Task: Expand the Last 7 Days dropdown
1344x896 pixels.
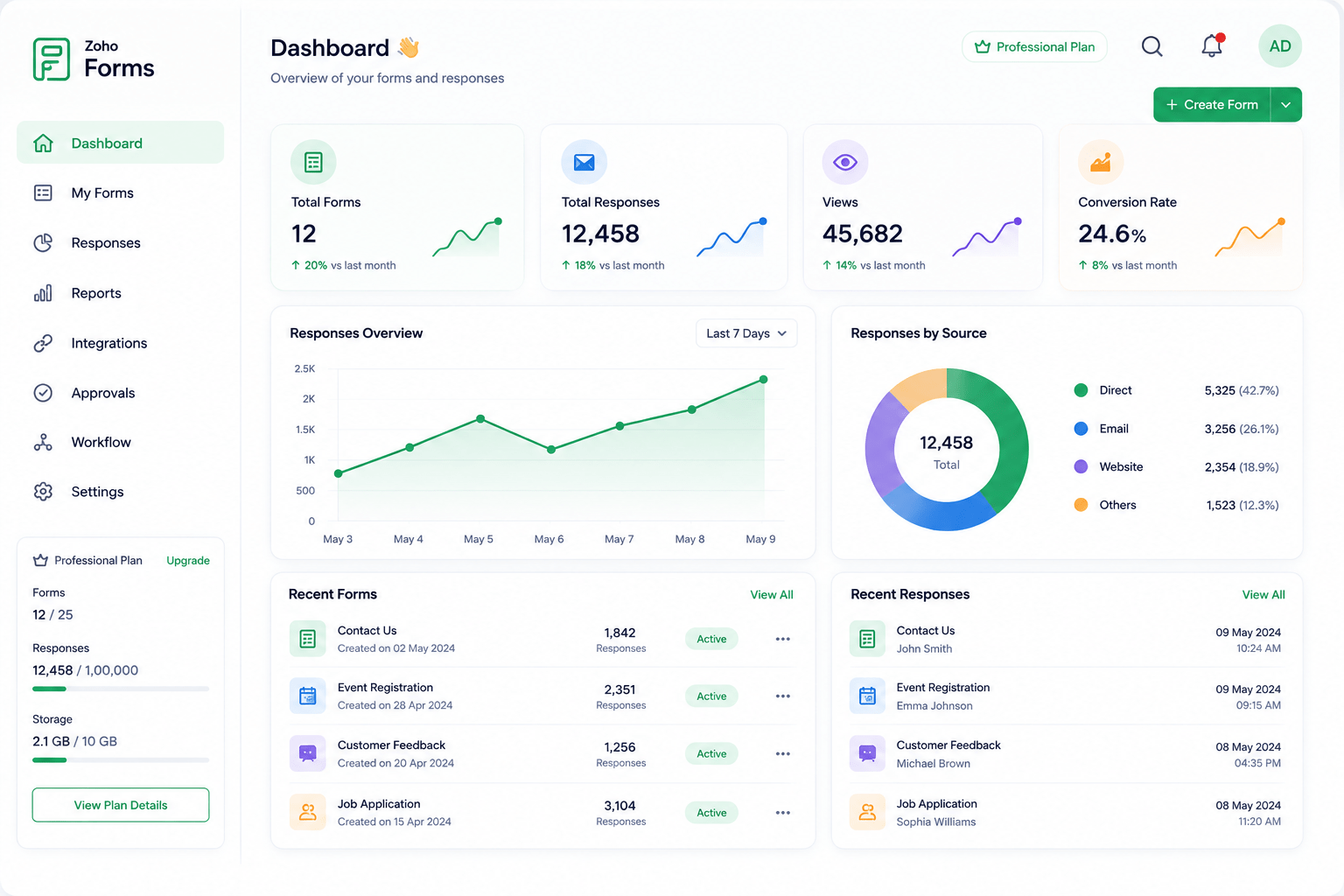Action: (746, 333)
